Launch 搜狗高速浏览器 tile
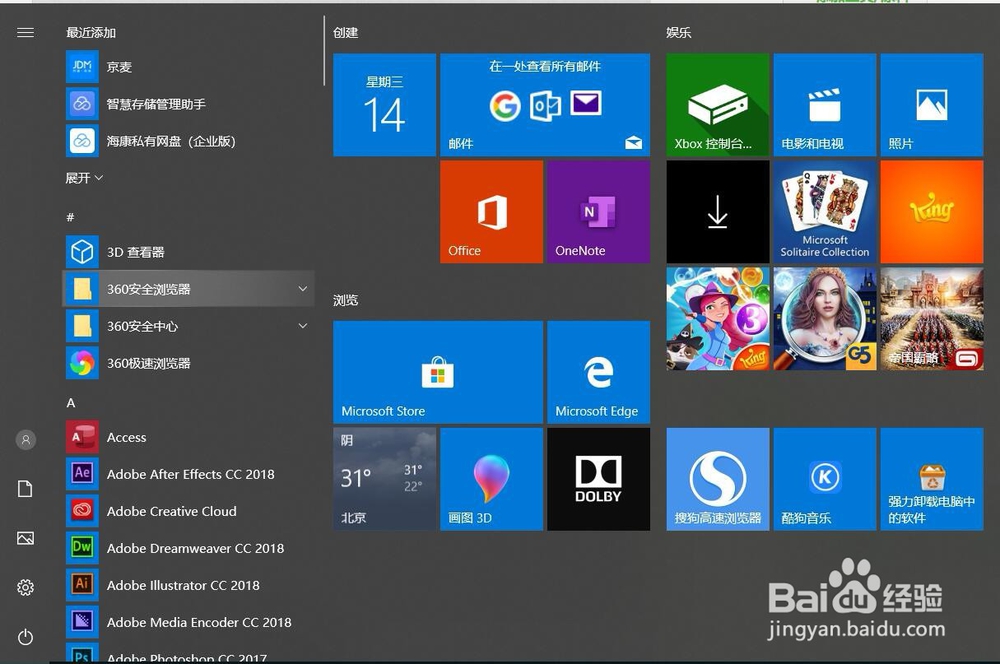 coord(718,479)
